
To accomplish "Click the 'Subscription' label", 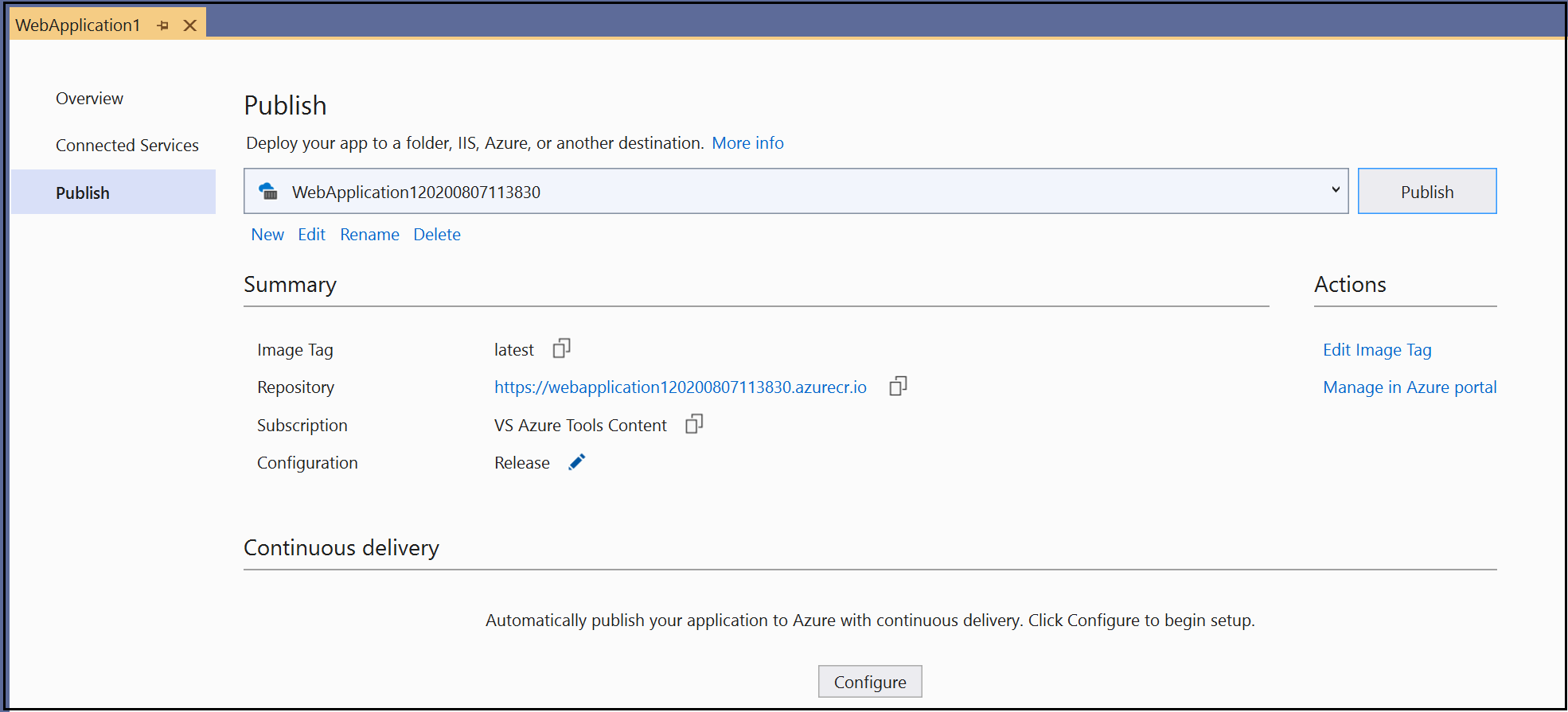I will click(302, 426).
